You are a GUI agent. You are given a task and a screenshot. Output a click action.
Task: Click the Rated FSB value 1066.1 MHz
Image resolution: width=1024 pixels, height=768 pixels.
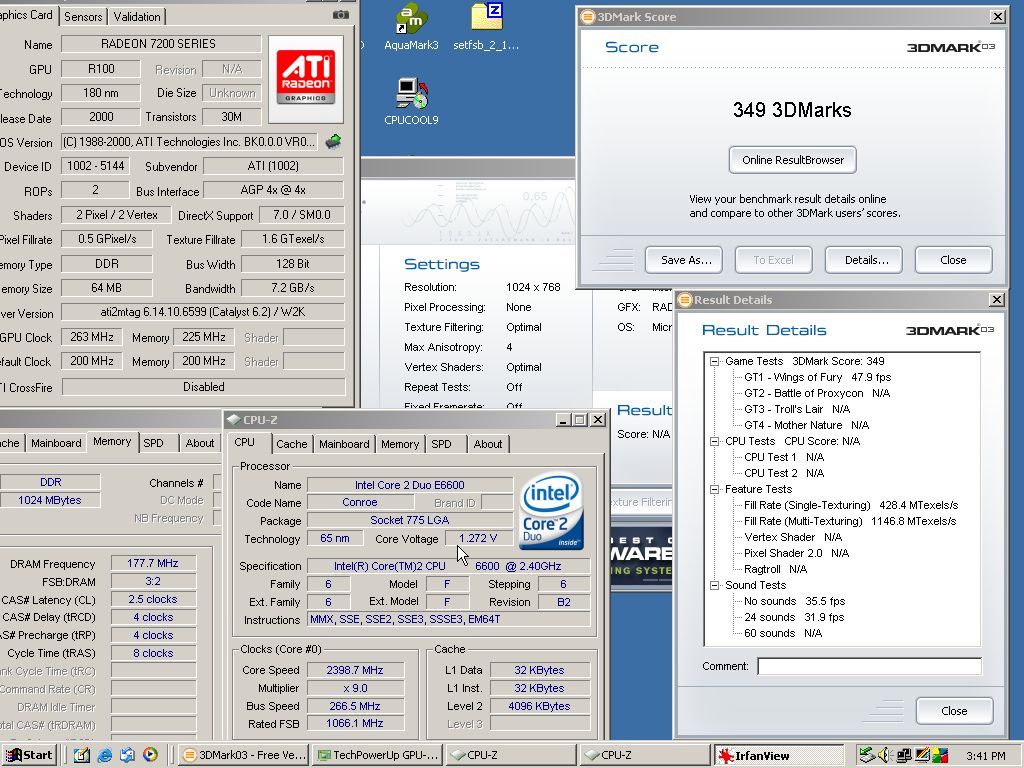355,723
